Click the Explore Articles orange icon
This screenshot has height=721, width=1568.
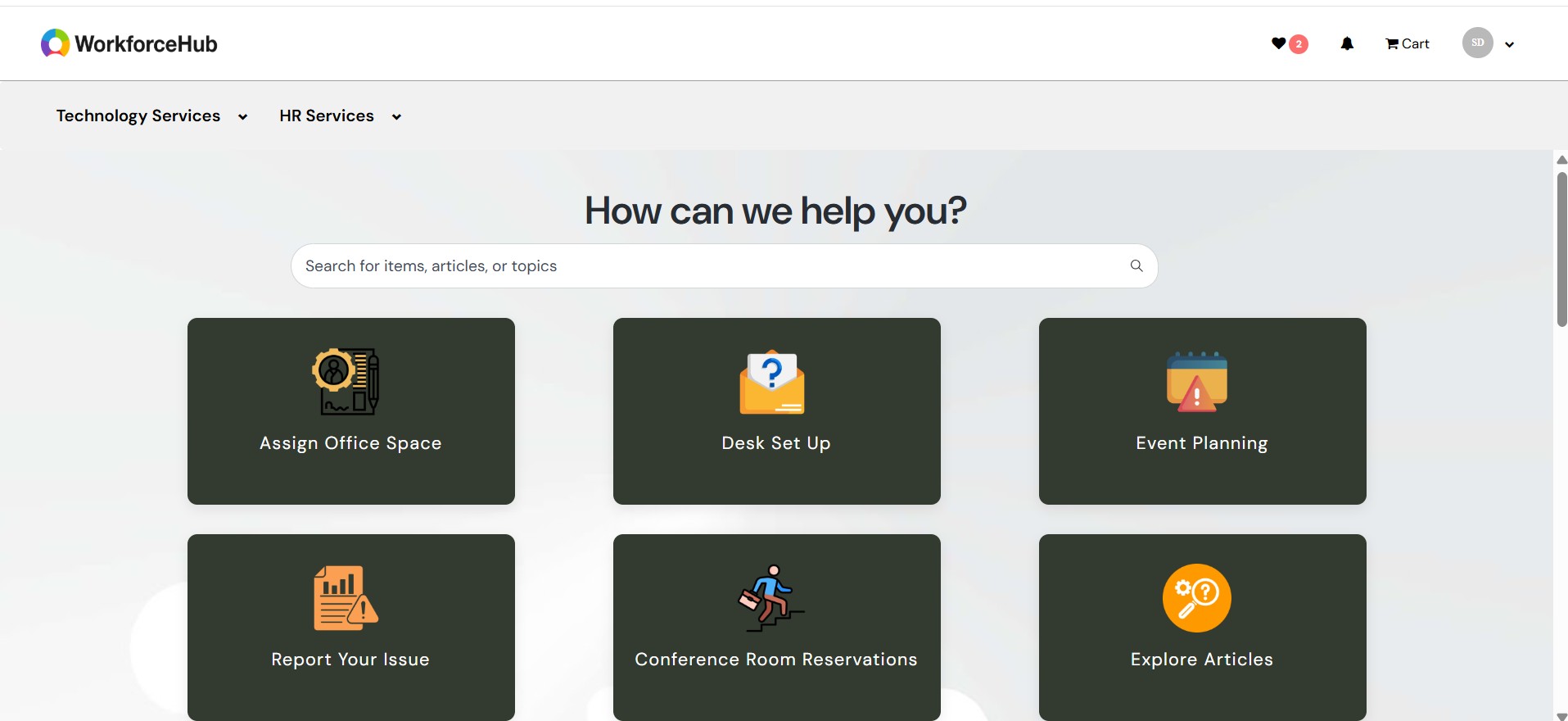click(x=1197, y=598)
